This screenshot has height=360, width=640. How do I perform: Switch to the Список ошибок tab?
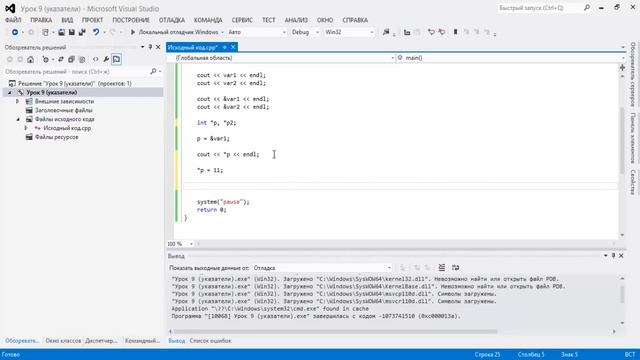point(210,340)
